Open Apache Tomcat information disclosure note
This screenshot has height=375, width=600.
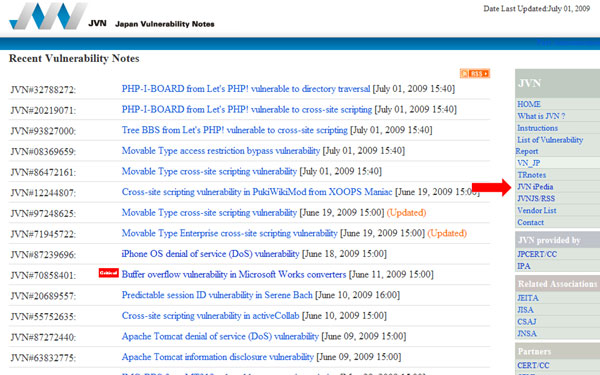point(218,357)
